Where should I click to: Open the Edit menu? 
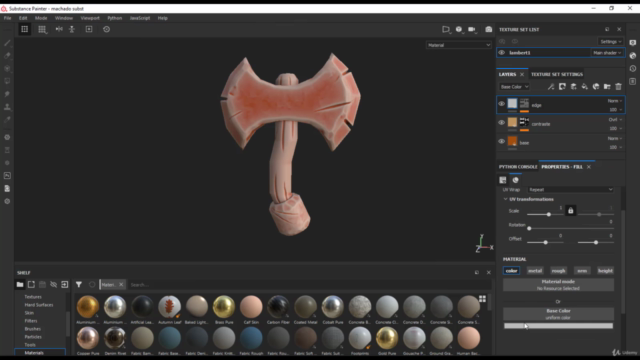tap(23, 18)
